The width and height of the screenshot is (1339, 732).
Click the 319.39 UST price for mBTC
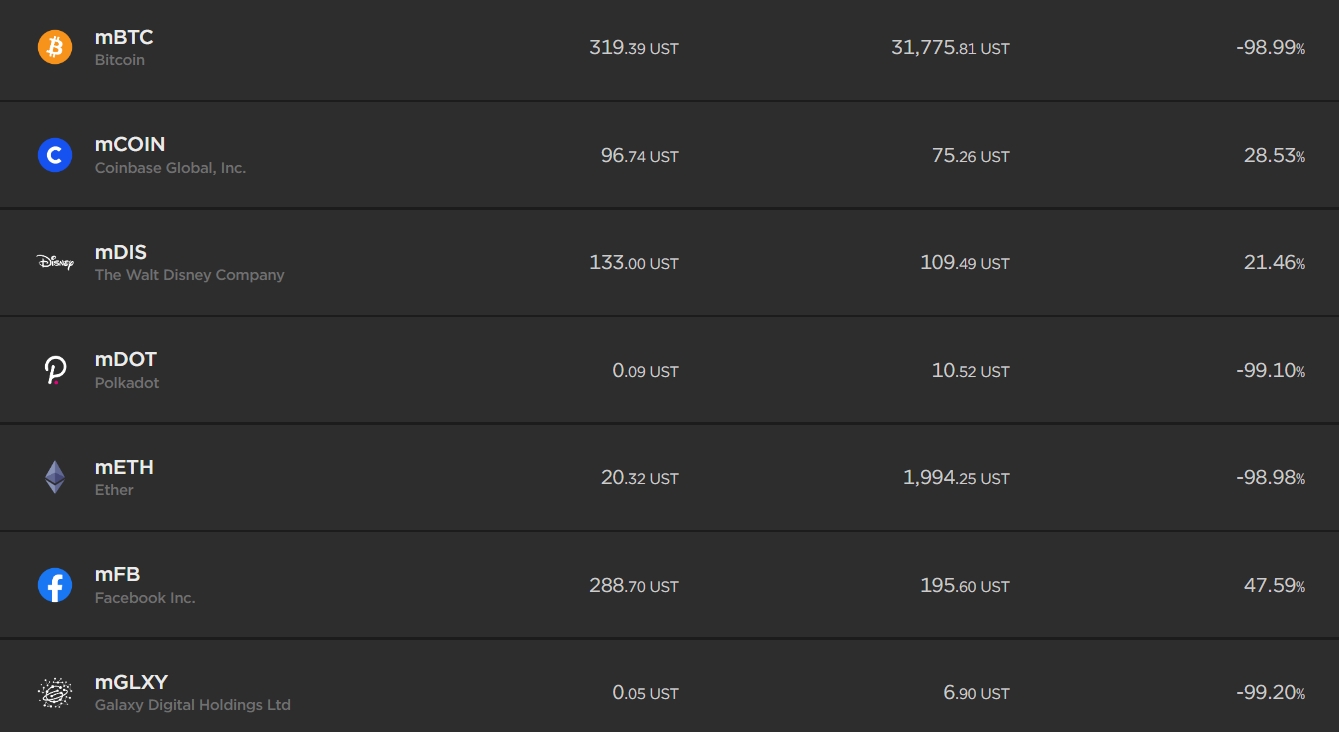coord(634,48)
